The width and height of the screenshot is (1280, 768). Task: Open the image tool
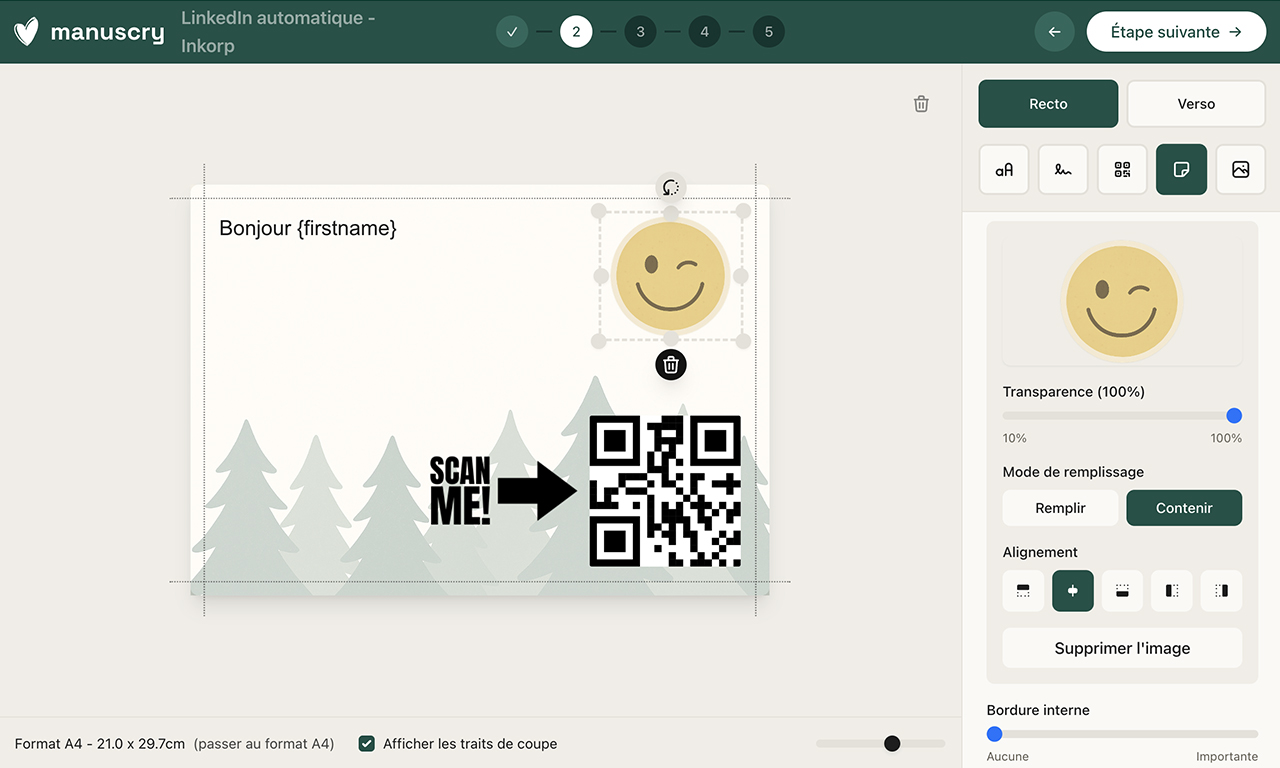tap(1241, 170)
